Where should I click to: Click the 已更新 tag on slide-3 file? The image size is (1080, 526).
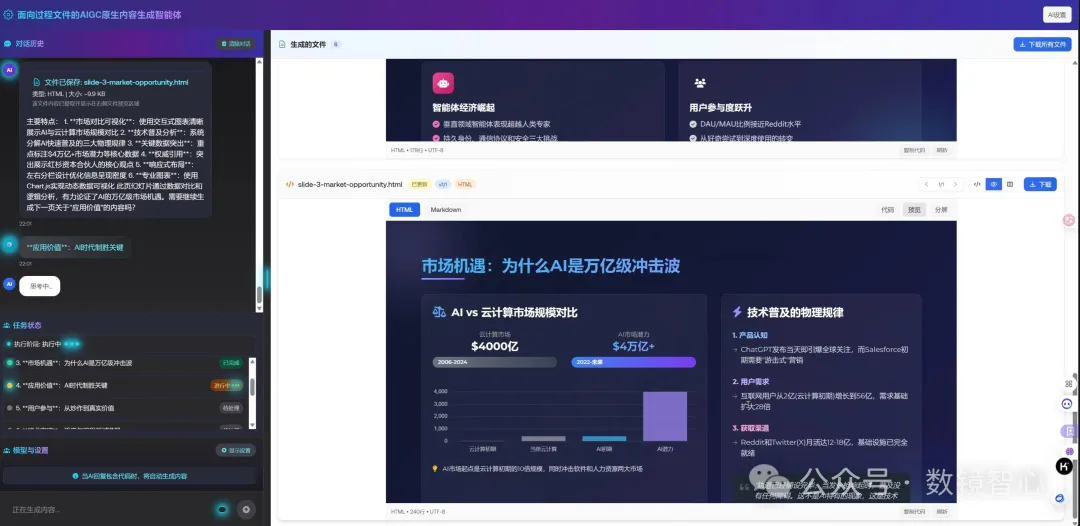pyautogui.click(x=419, y=185)
